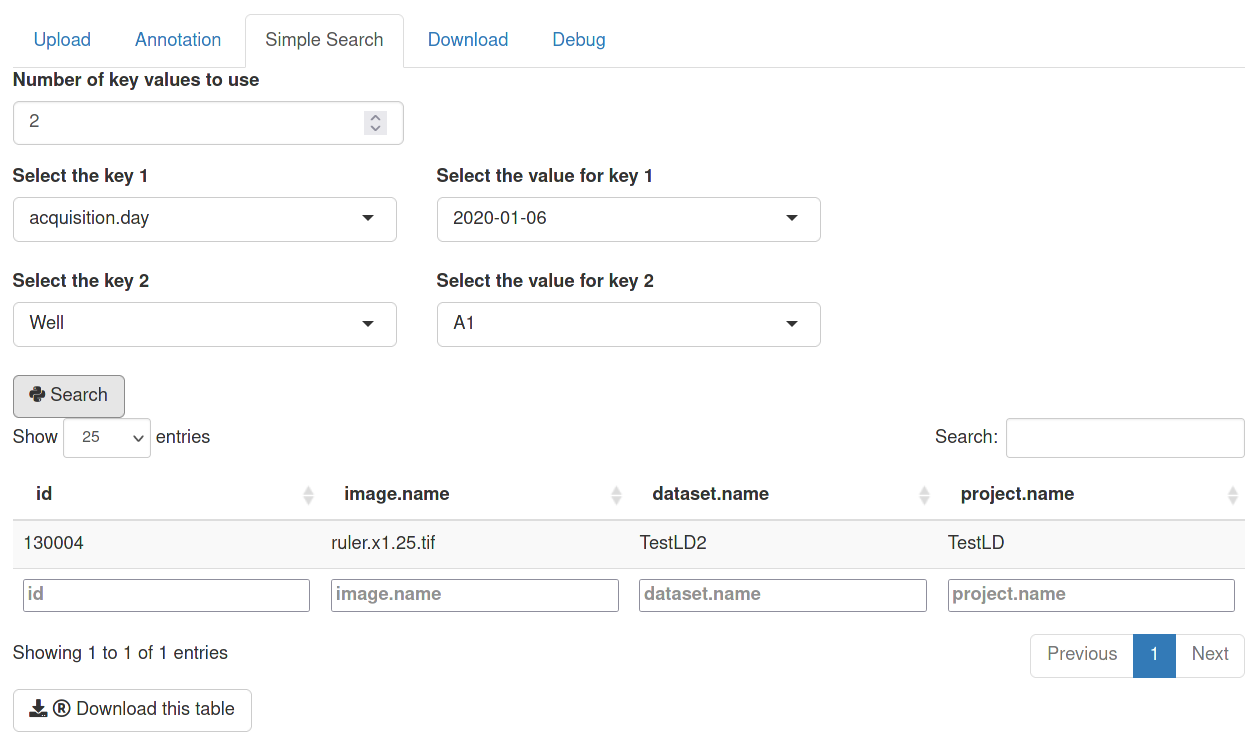Image resolution: width=1252 pixels, height=747 pixels.
Task: Switch to the Upload tab
Action: tap(62, 40)
